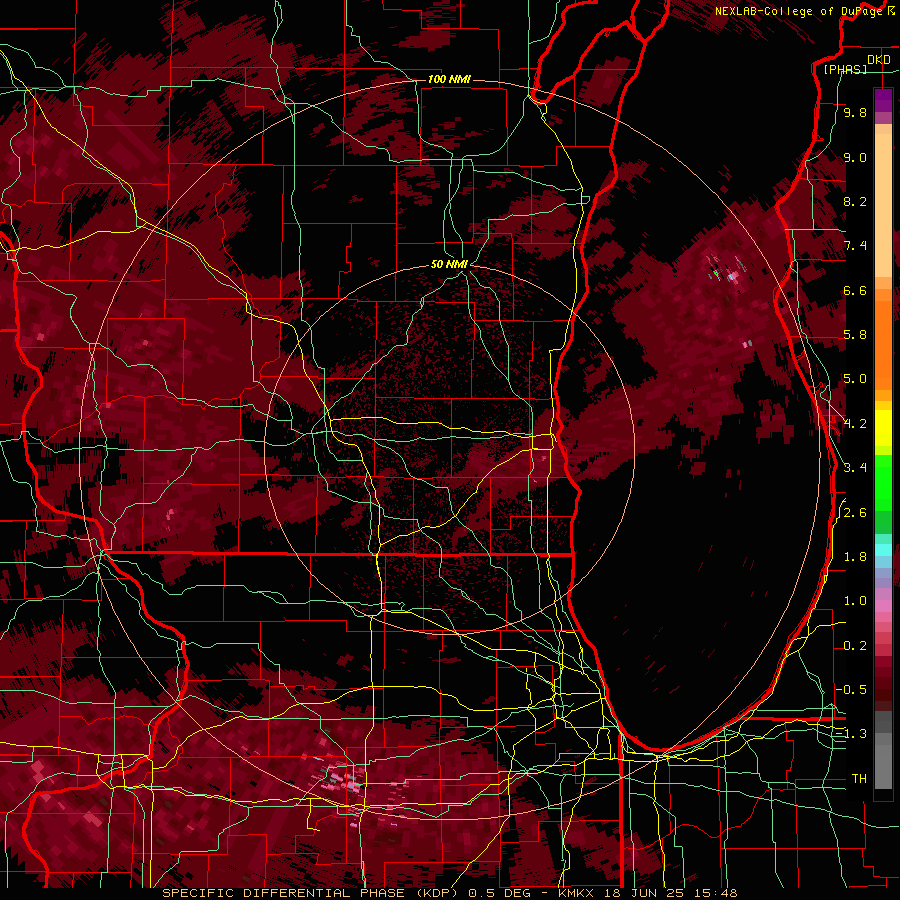
Task: Click the DKD product label above the scale
Action: coord(879,60)
